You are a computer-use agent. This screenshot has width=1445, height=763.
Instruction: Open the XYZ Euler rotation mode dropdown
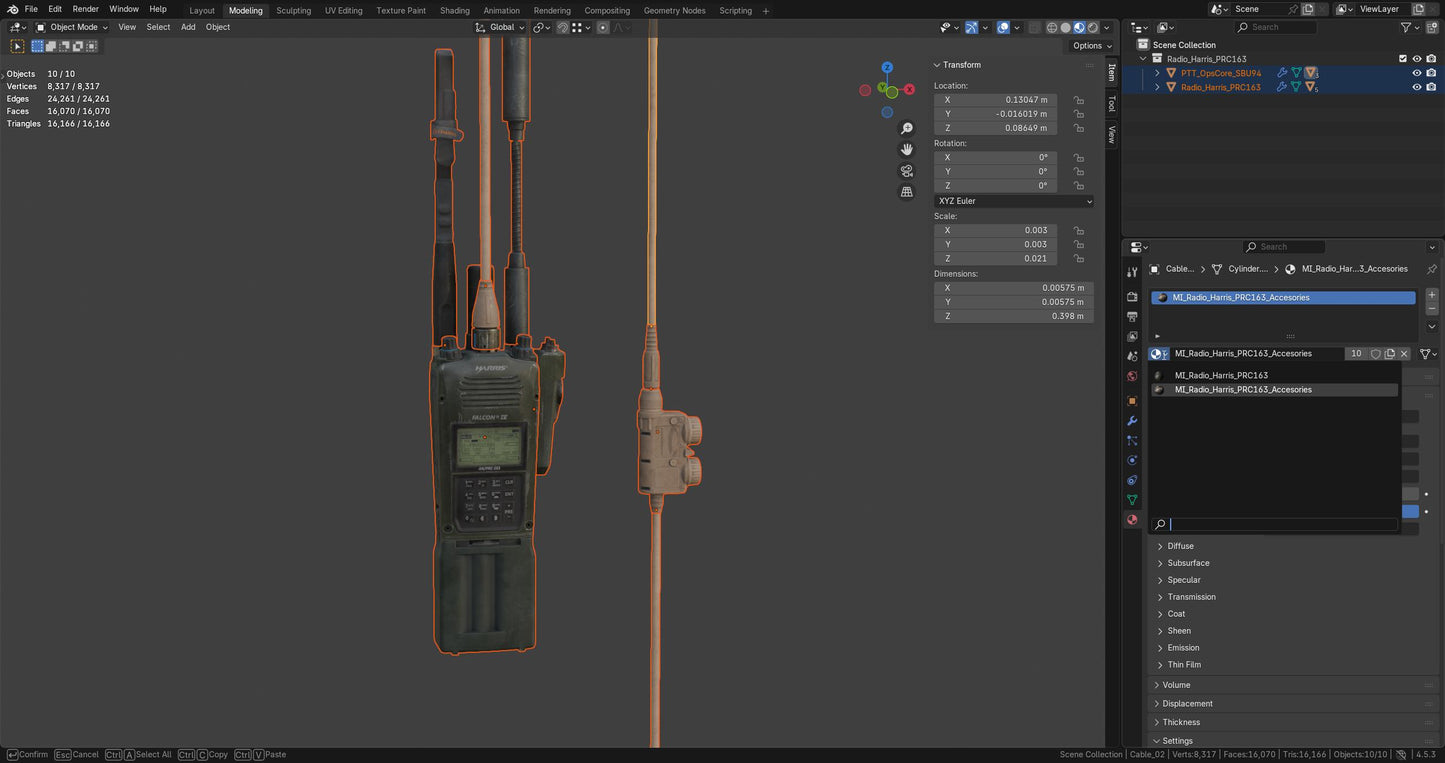1014,201
